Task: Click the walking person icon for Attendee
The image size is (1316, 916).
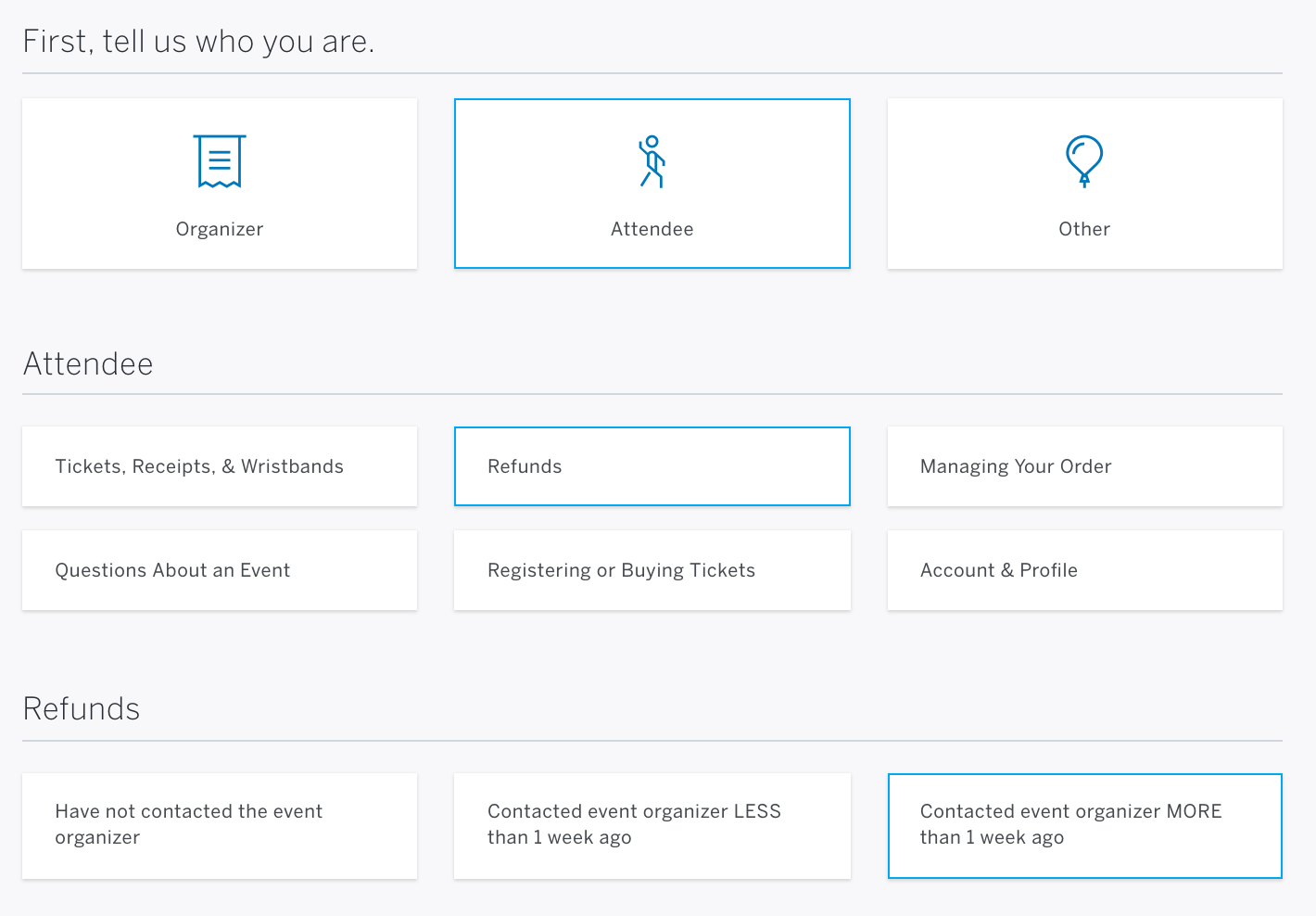Action: [x=652, y=162]
